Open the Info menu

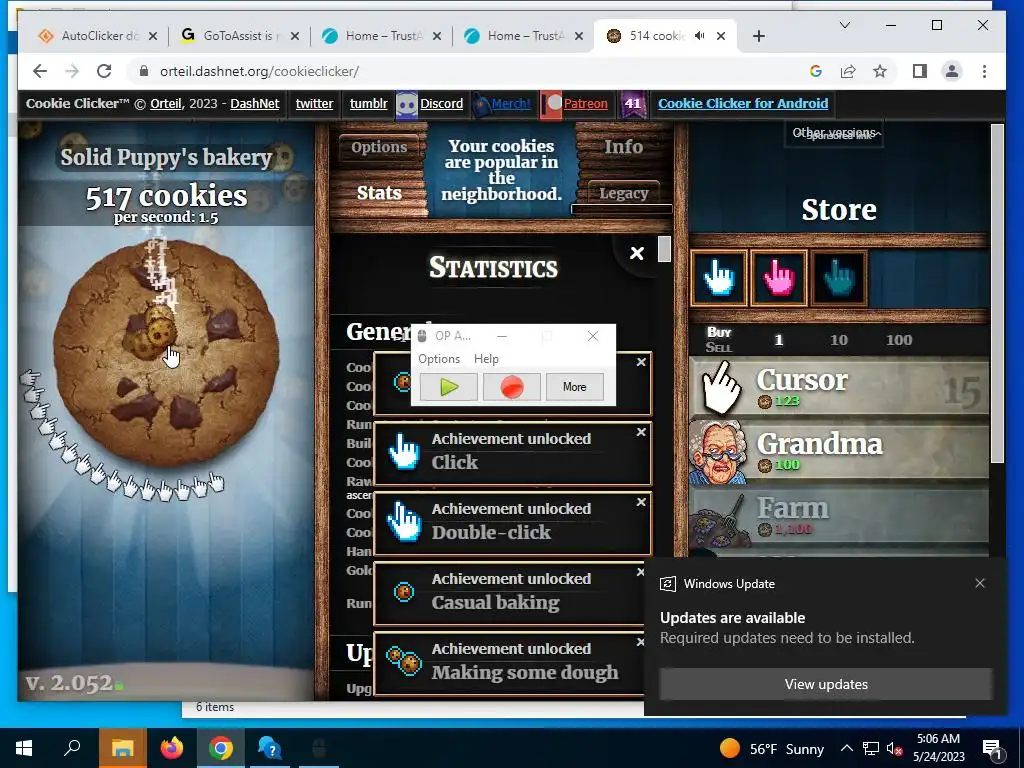tap(624, 148)
